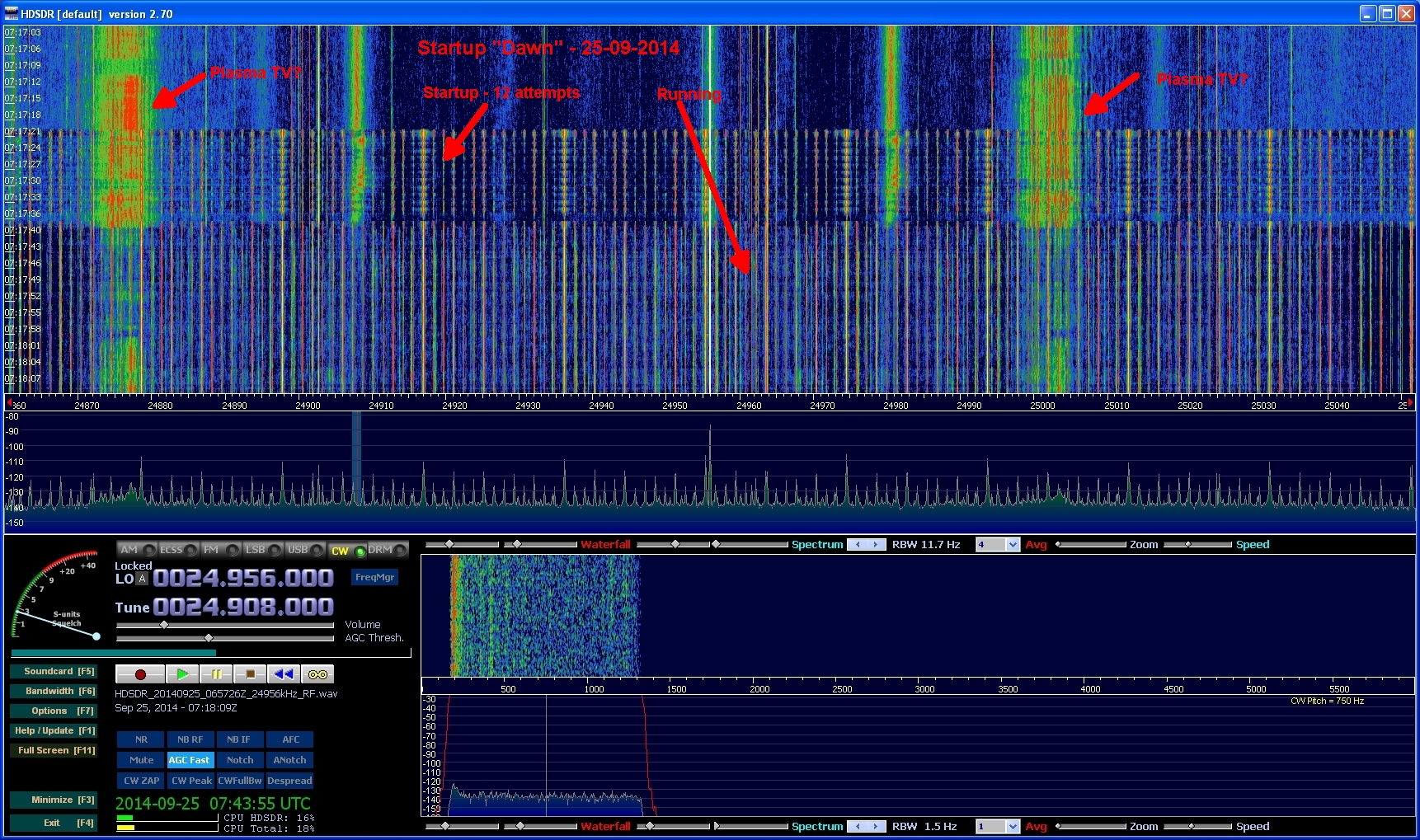Viewport: 1420px width, 840px height.
Task: Open the FreqMgr frequency manager
Action: (374, 577)
